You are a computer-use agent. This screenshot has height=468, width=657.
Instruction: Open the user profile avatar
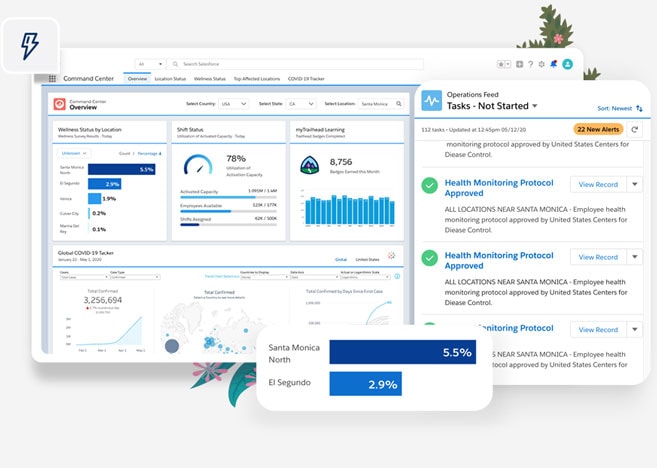567,64
